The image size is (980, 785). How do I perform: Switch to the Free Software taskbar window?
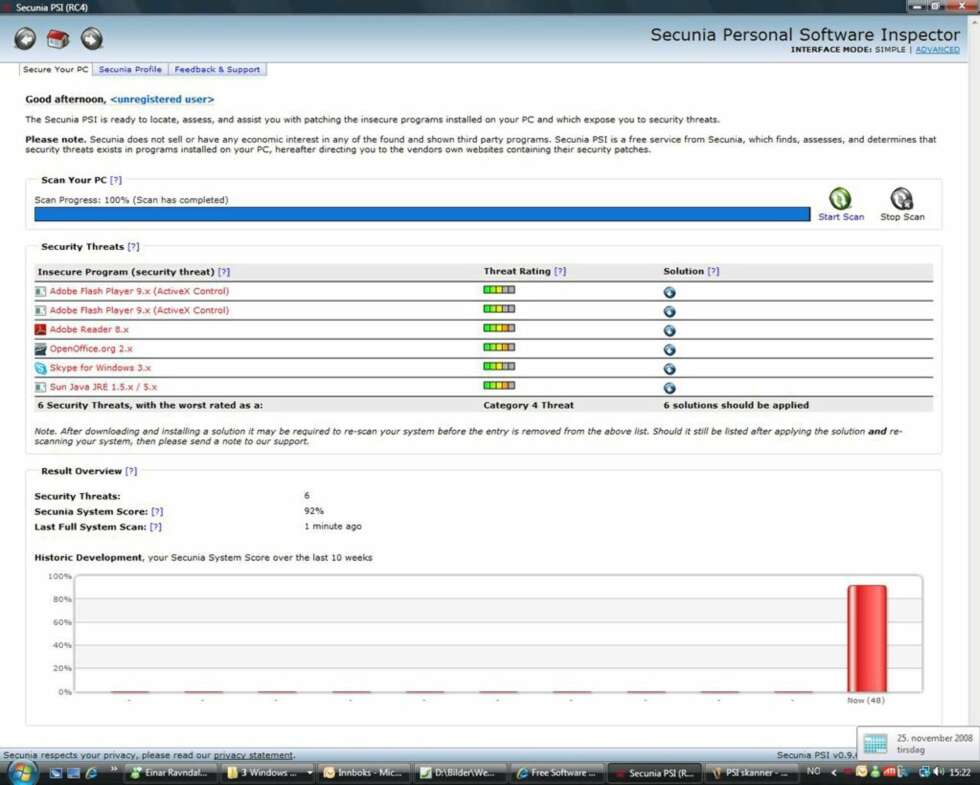pos(557,772)
